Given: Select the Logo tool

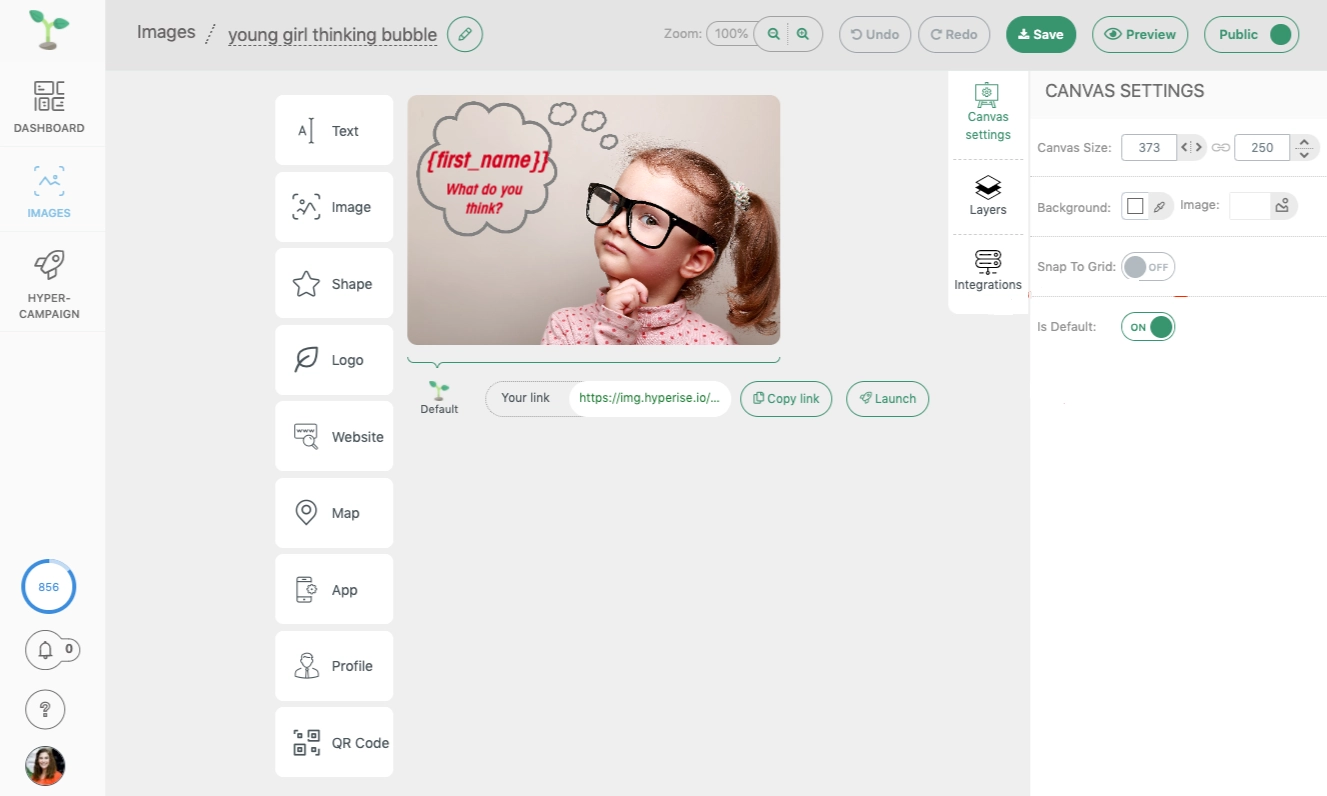Looking at the screenshot, I should pos(334,359).
